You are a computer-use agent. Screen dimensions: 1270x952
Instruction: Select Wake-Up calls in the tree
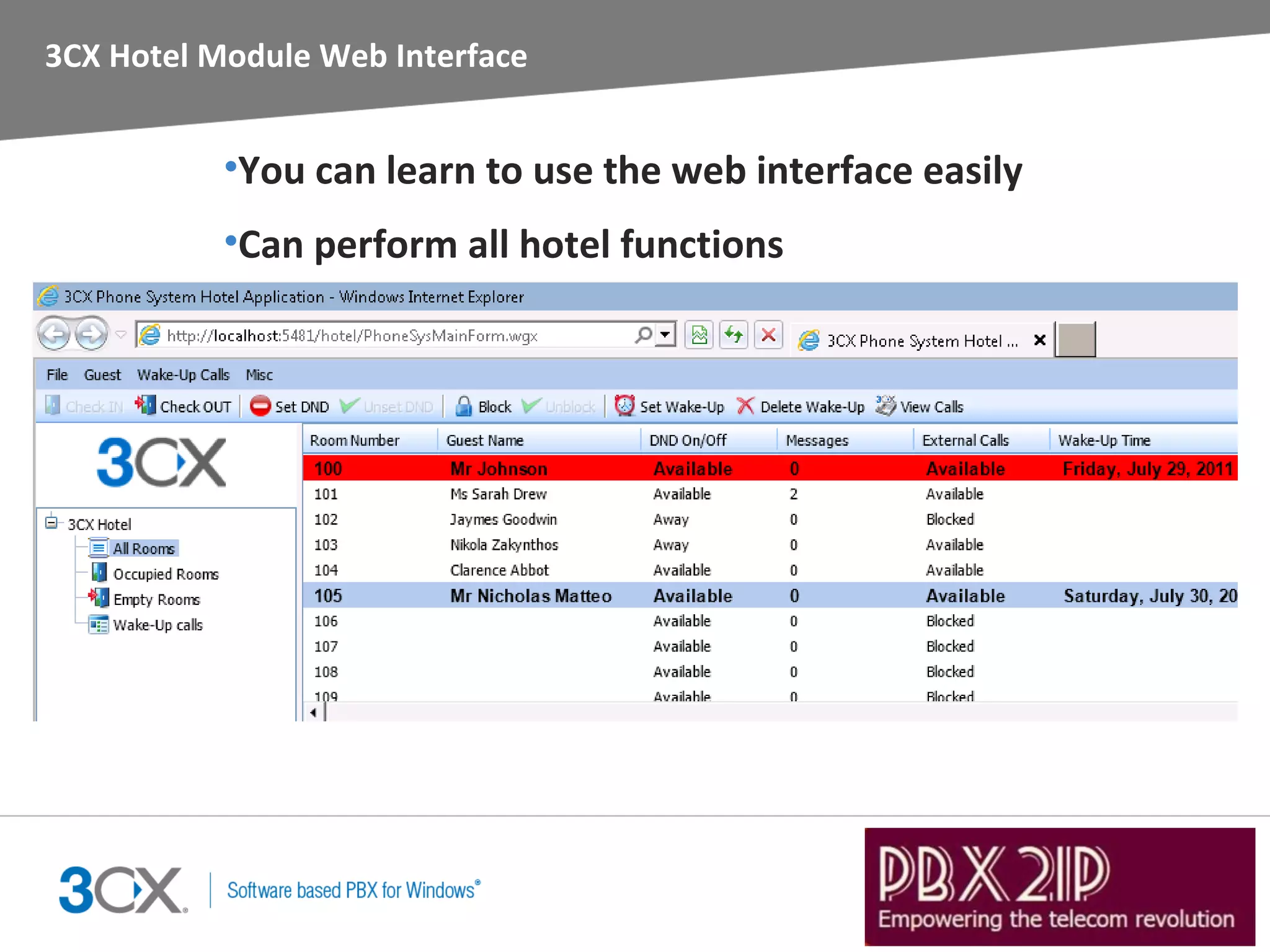[x=158, y=625]
